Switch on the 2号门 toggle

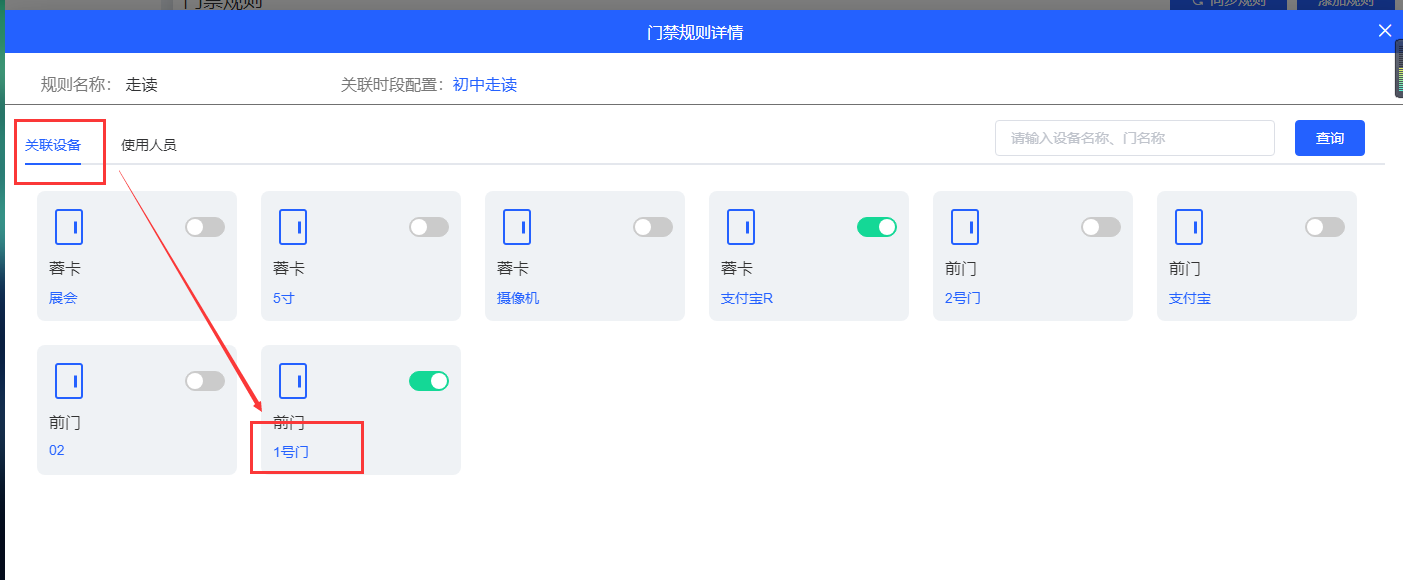point(1101,227)
